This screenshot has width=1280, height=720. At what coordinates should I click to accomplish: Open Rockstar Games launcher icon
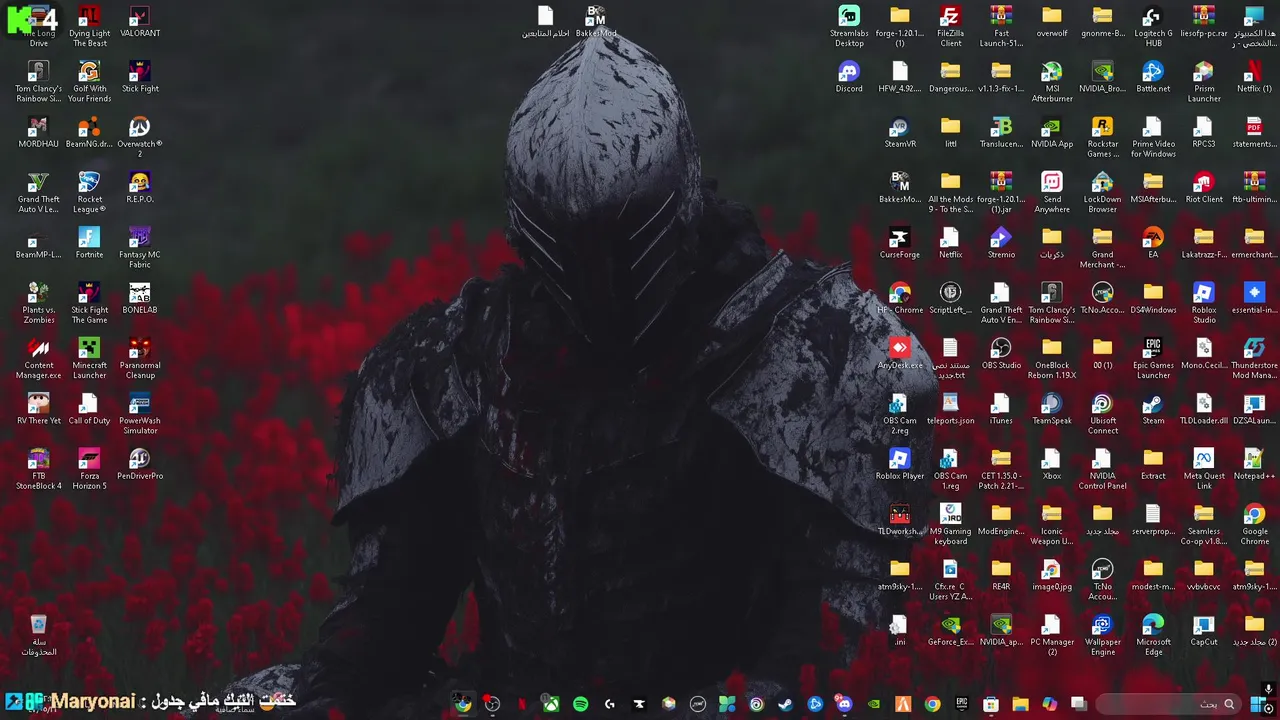point(1102,137)
